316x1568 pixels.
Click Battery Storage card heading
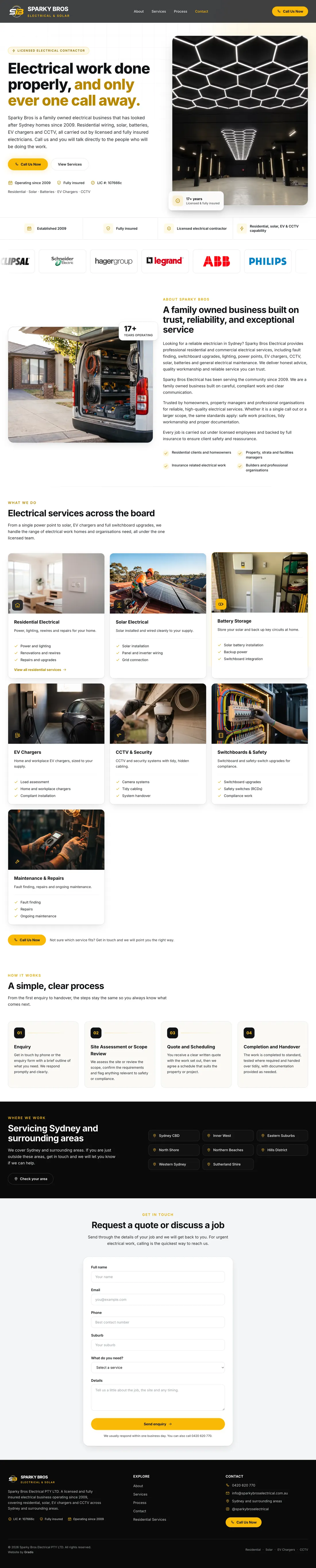(x=234, y=621)
